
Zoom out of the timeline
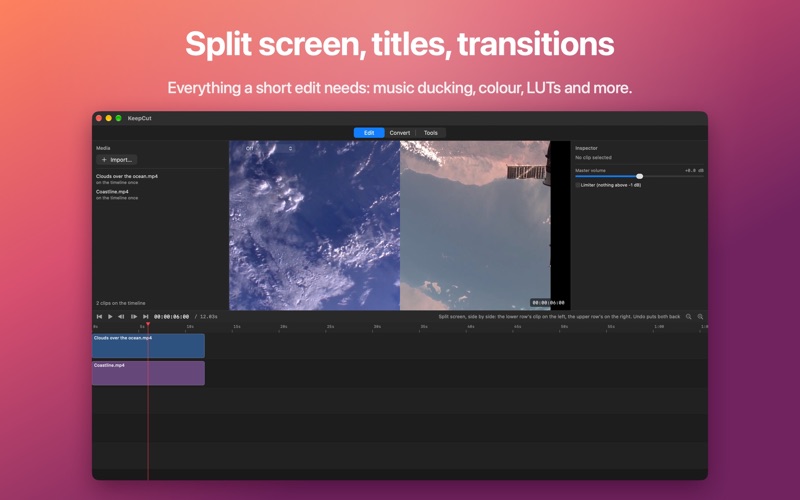pyautogui.click(x=688, y=316)
